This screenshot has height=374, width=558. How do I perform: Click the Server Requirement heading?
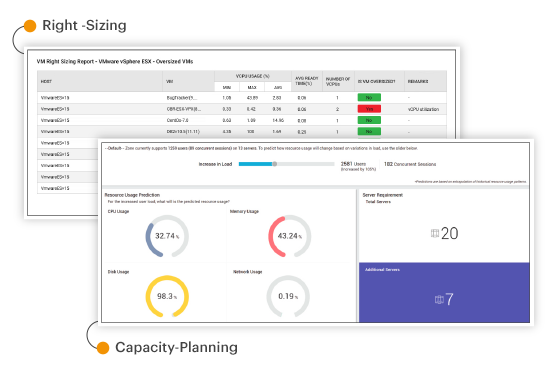coord(383,195)
